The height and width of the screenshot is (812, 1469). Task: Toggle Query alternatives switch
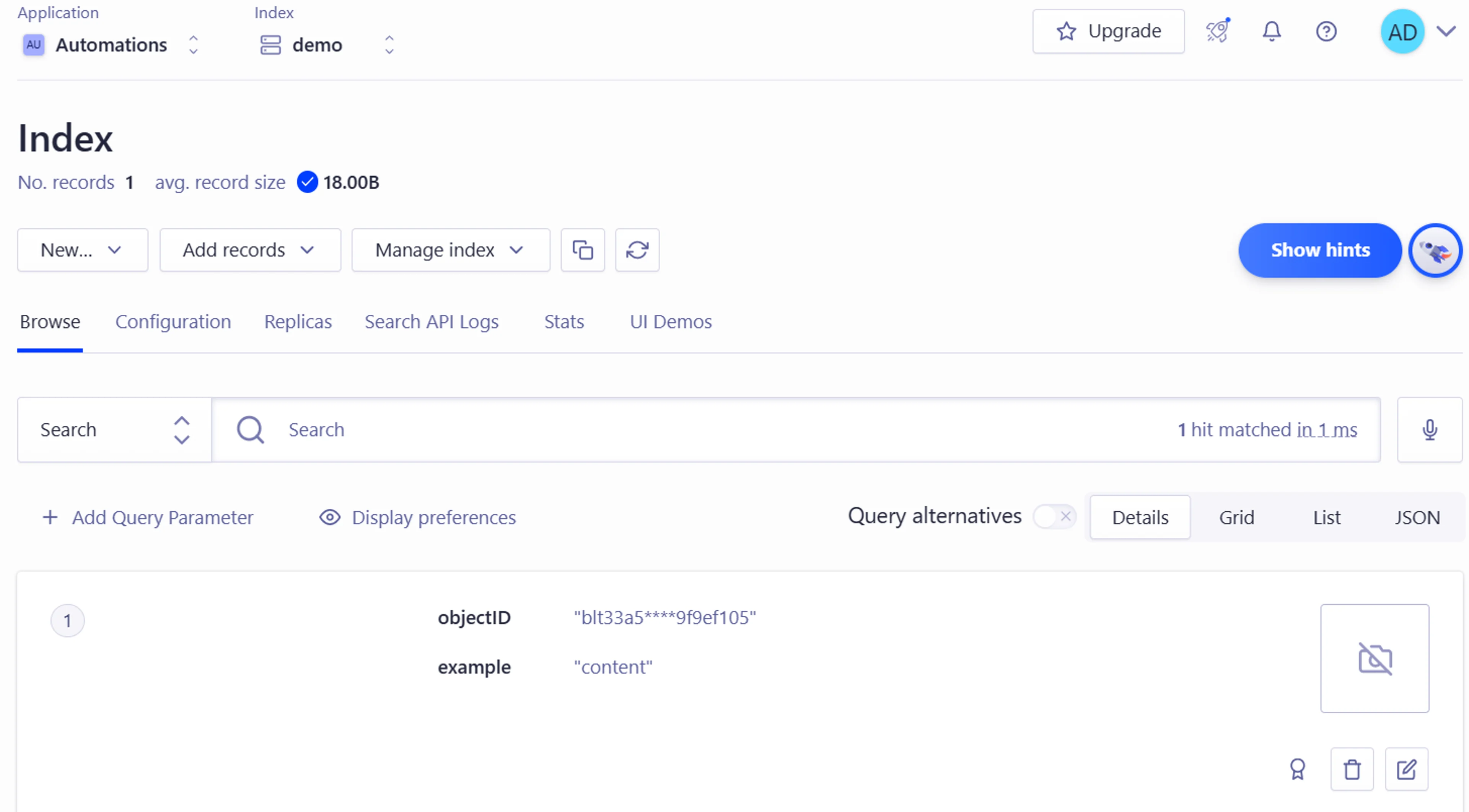1054,517
